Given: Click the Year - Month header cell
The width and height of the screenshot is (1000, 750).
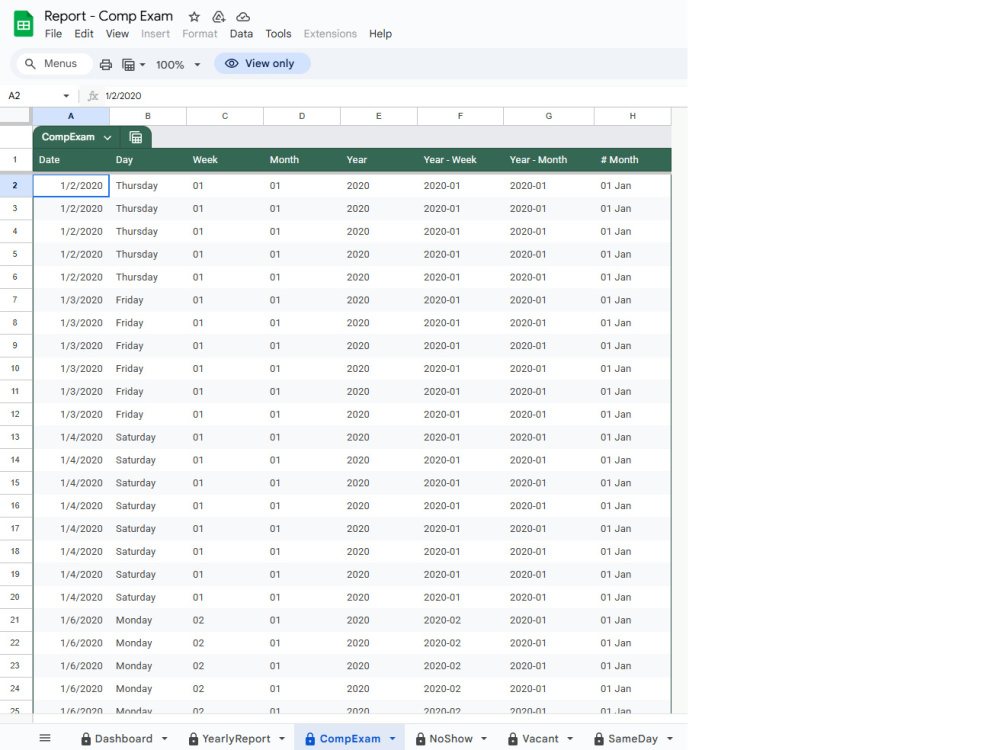Looking at the screenshot, I should (x=549, y=160).
